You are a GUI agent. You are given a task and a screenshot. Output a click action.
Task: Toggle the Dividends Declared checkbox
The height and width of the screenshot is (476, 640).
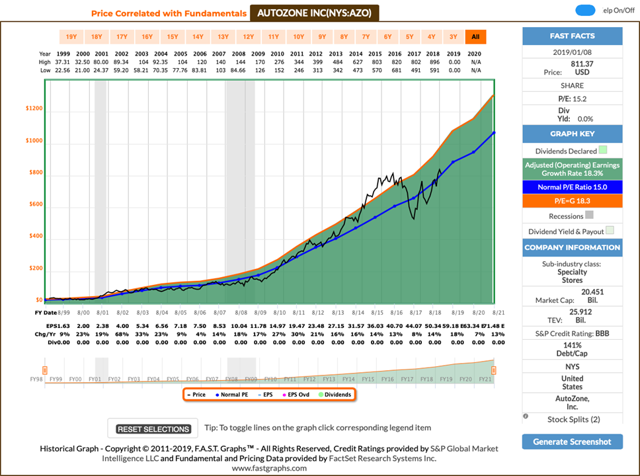point(603,150)
